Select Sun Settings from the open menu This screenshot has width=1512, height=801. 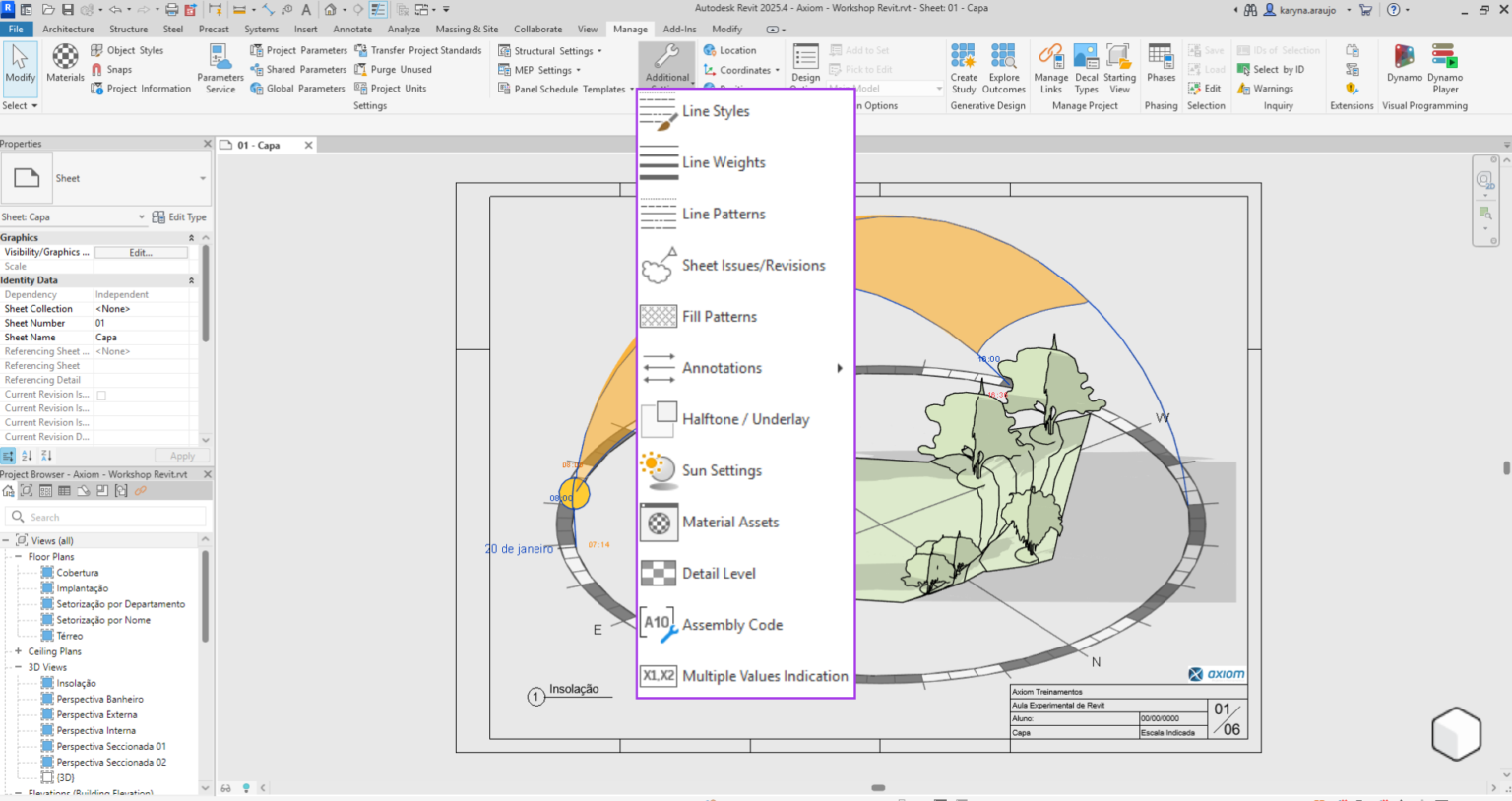click(x=722, y=470)
